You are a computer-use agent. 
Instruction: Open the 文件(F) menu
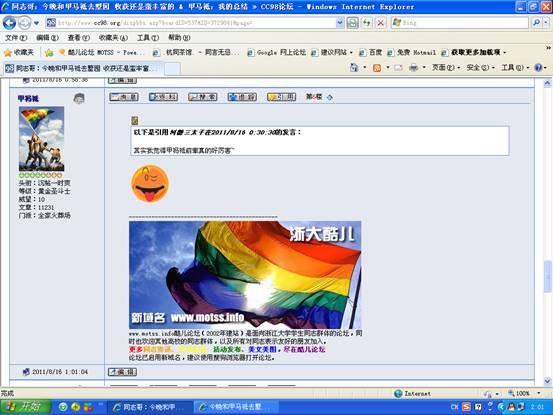click(16, 38)
